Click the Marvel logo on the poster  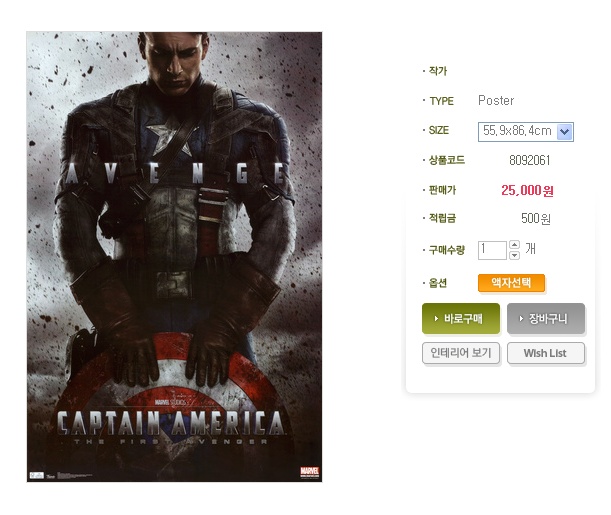pyautogui.click(x=309, y=472)
